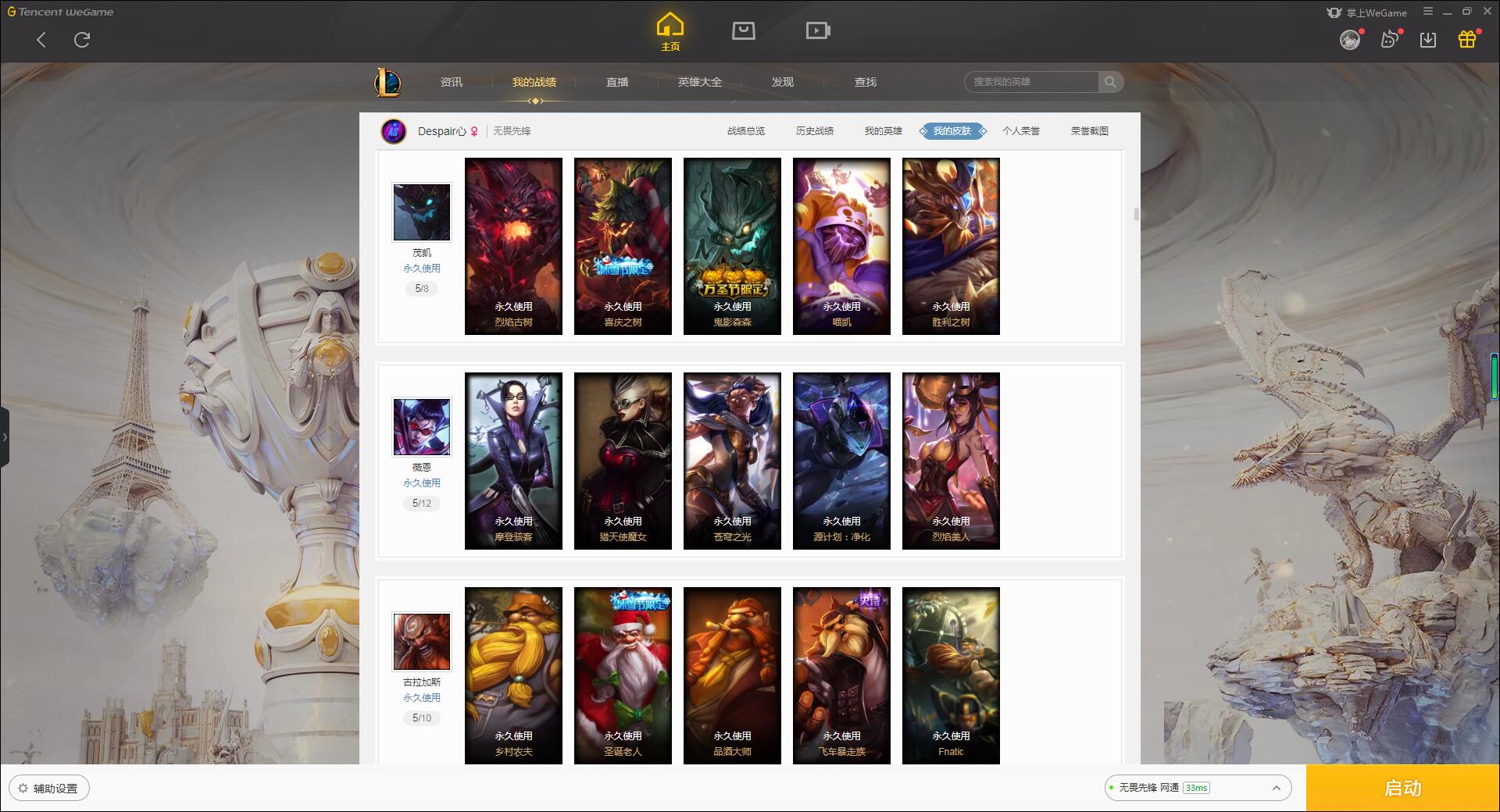Switch to the 我的战绩 tab
This screenshot has width=1500, height=812.
(534, 82)
